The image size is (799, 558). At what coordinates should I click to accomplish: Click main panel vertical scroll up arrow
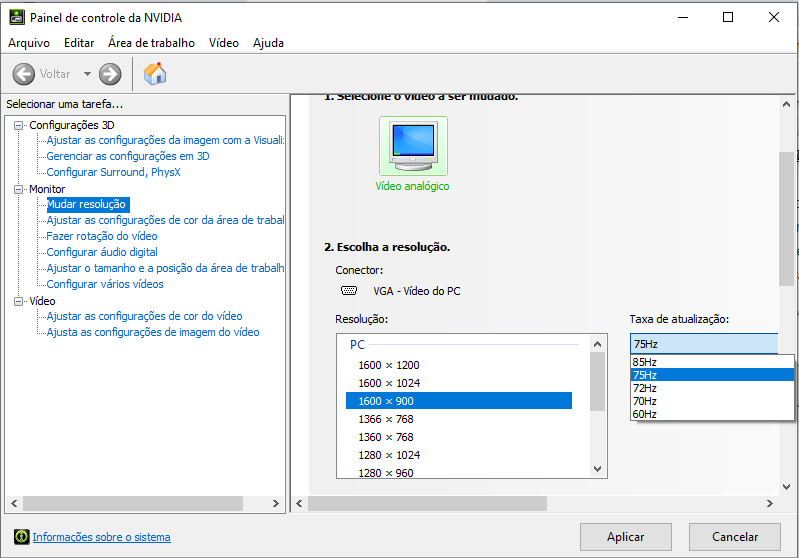pos(786,104)
